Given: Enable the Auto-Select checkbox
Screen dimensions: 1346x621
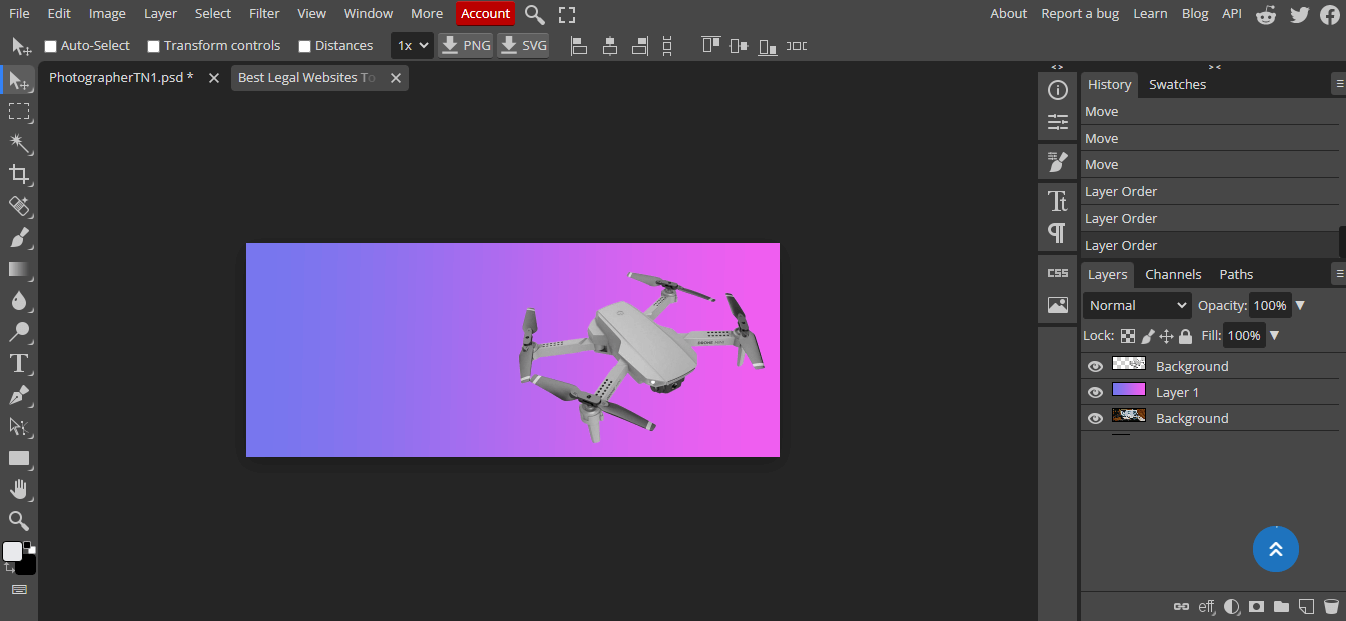Looking at the screenshot, I should tap(51, 46).
